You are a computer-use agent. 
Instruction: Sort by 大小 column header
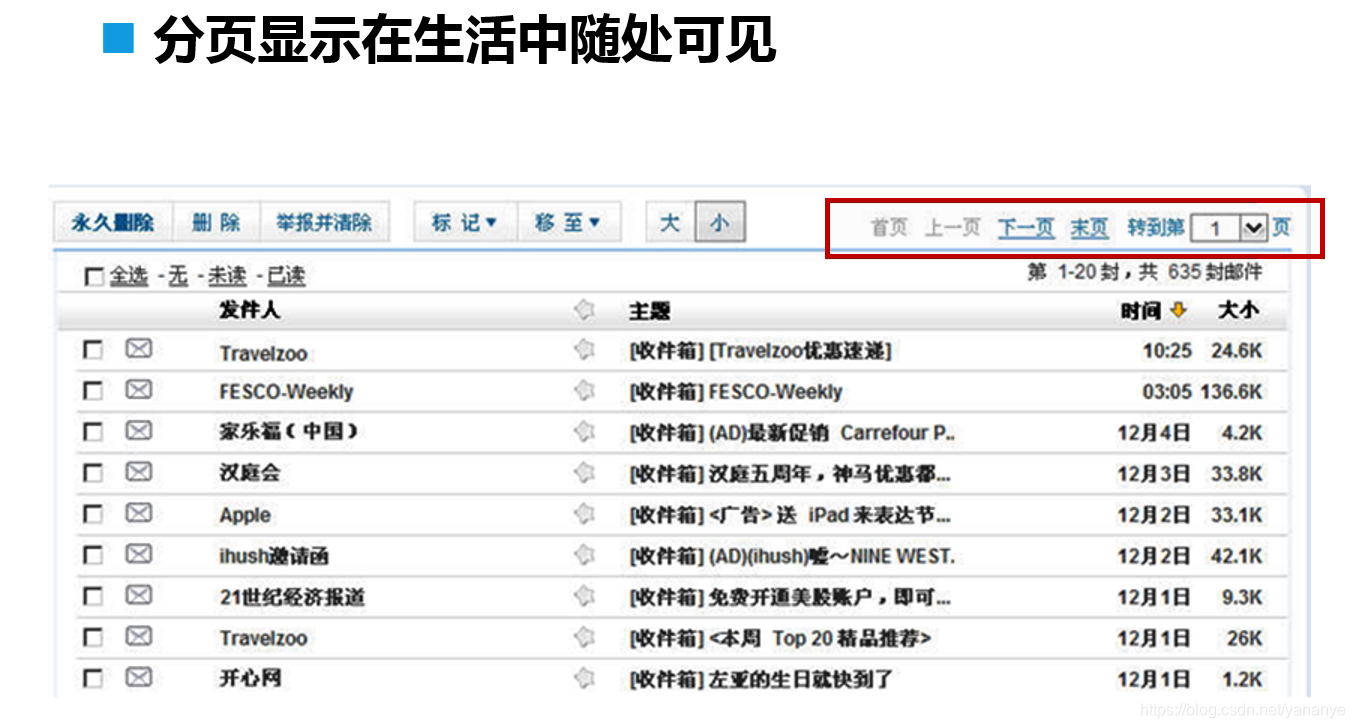coord(1238,311)
